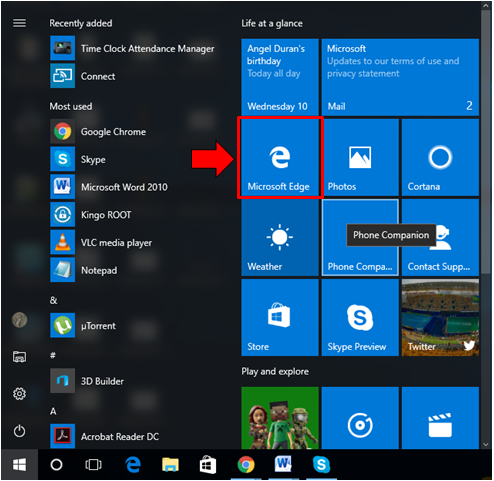Launch the Cortana tile
This screenshot has width=494, height=481.
(440, 158)
